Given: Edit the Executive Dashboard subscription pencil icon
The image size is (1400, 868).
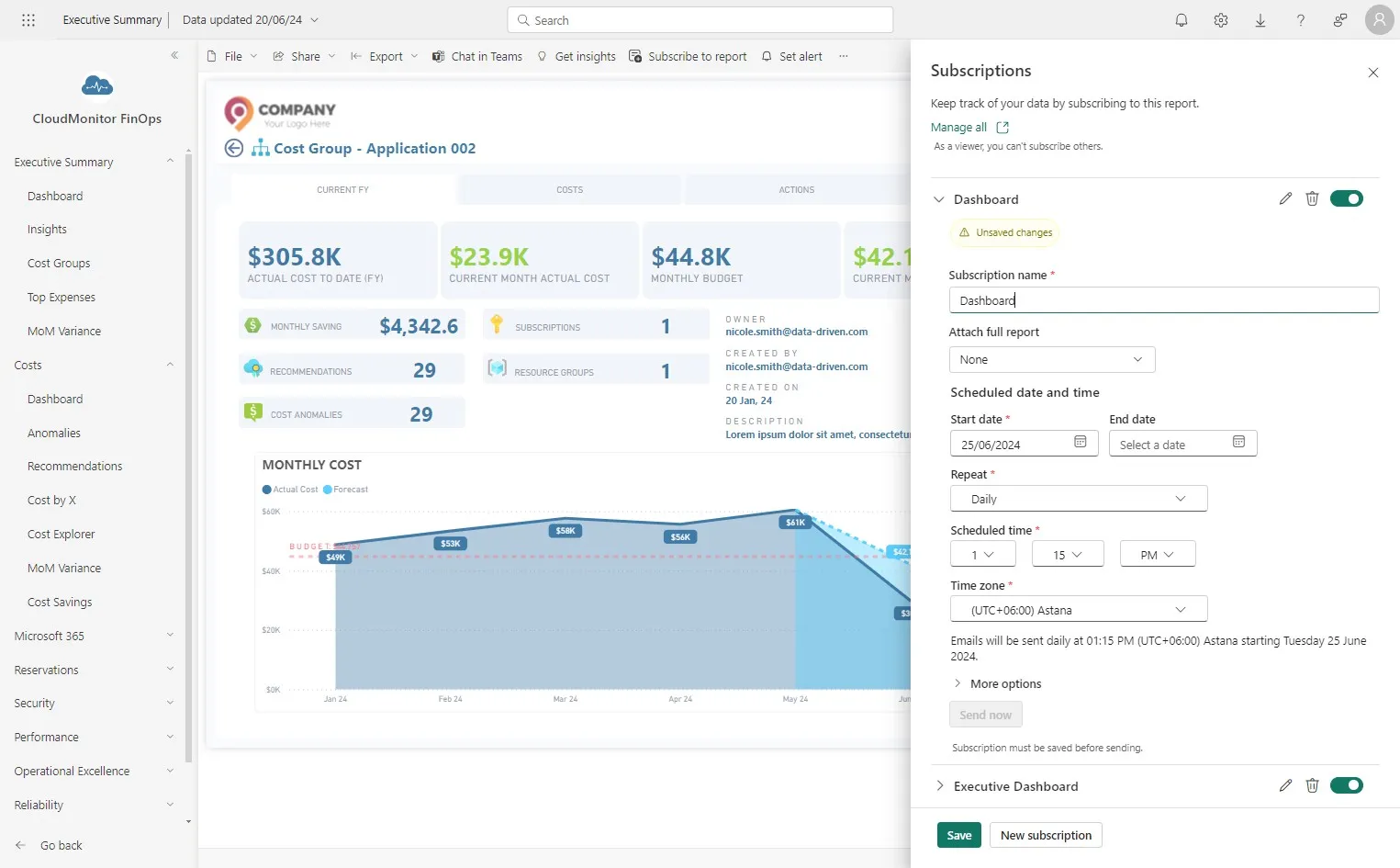Looking at the screenshot, I should coord(1285,785).
